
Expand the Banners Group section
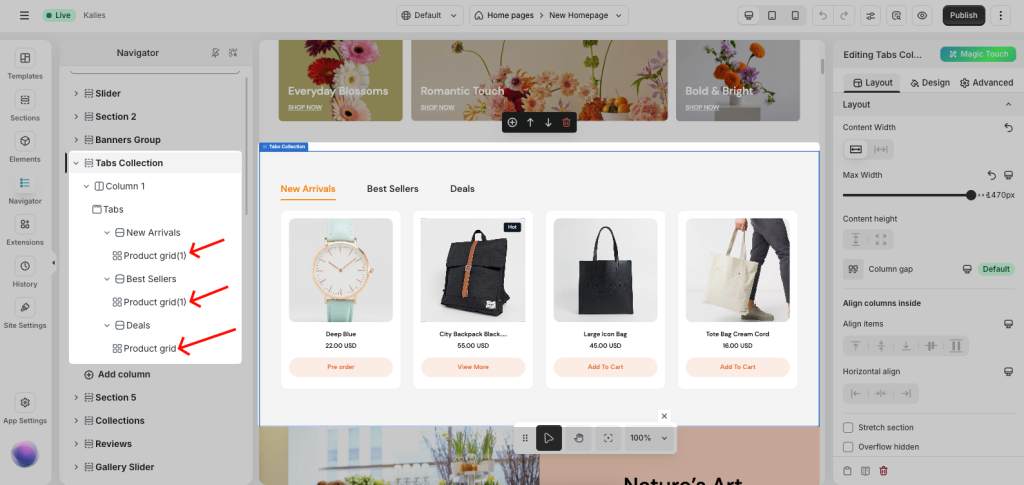click(76, 140)
